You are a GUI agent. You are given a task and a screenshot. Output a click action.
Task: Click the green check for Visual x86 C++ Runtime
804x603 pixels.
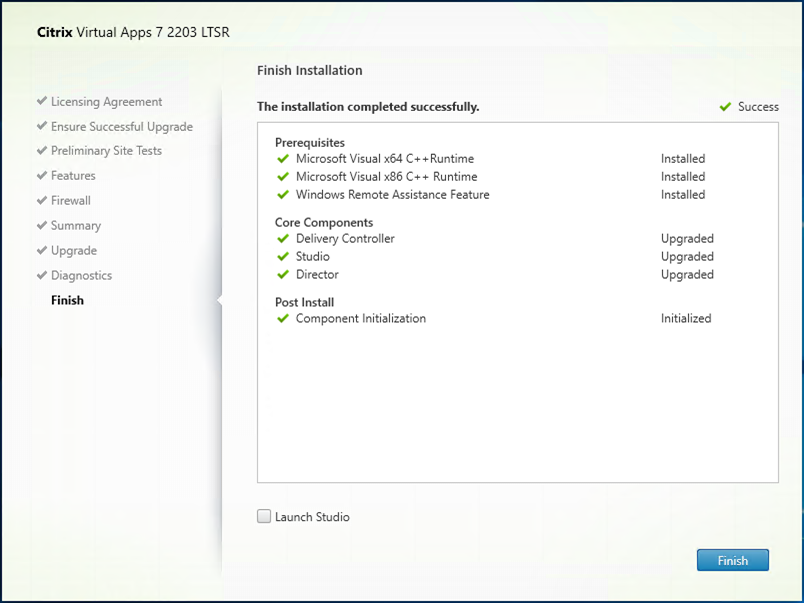(x=283, y=177)
